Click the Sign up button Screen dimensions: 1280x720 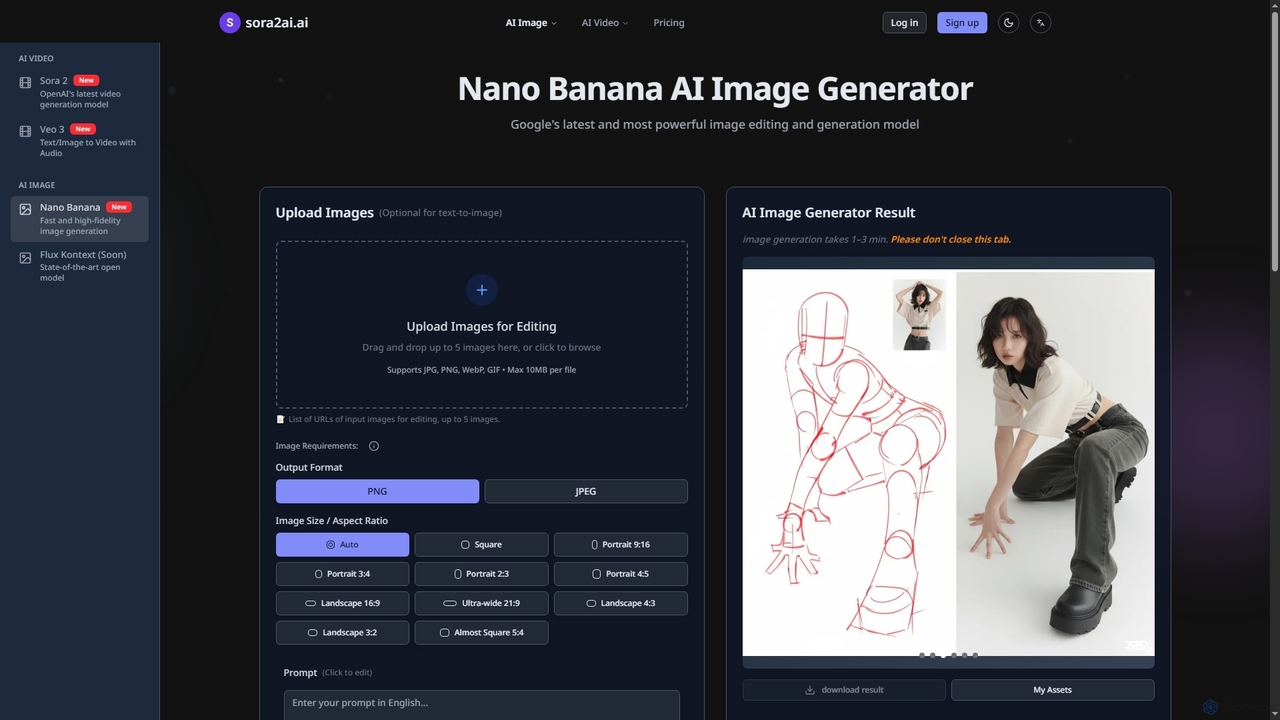pyautogui.click(x=962, y=22)
